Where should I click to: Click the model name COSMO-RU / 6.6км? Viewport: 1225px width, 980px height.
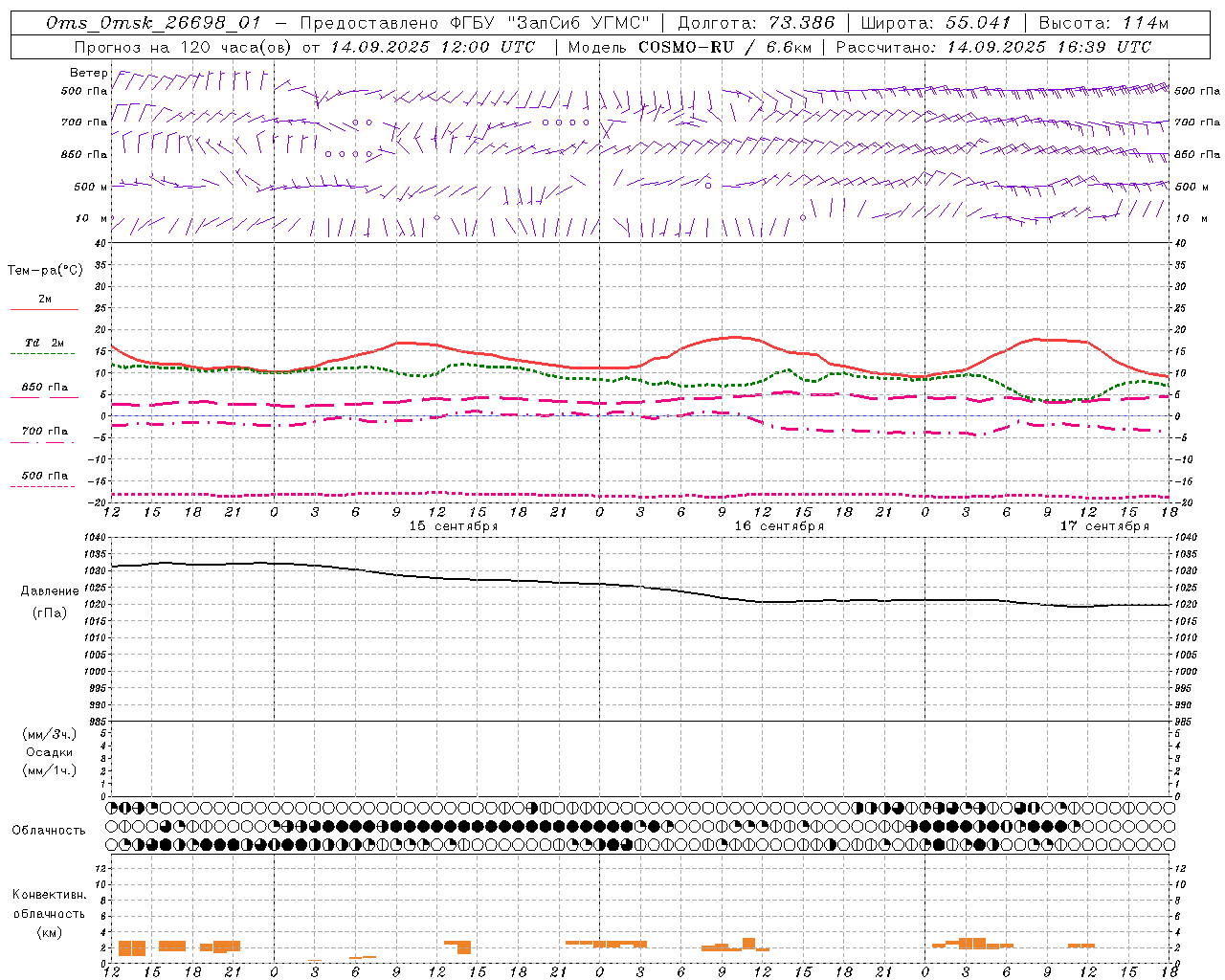click(x=724, y=46)
